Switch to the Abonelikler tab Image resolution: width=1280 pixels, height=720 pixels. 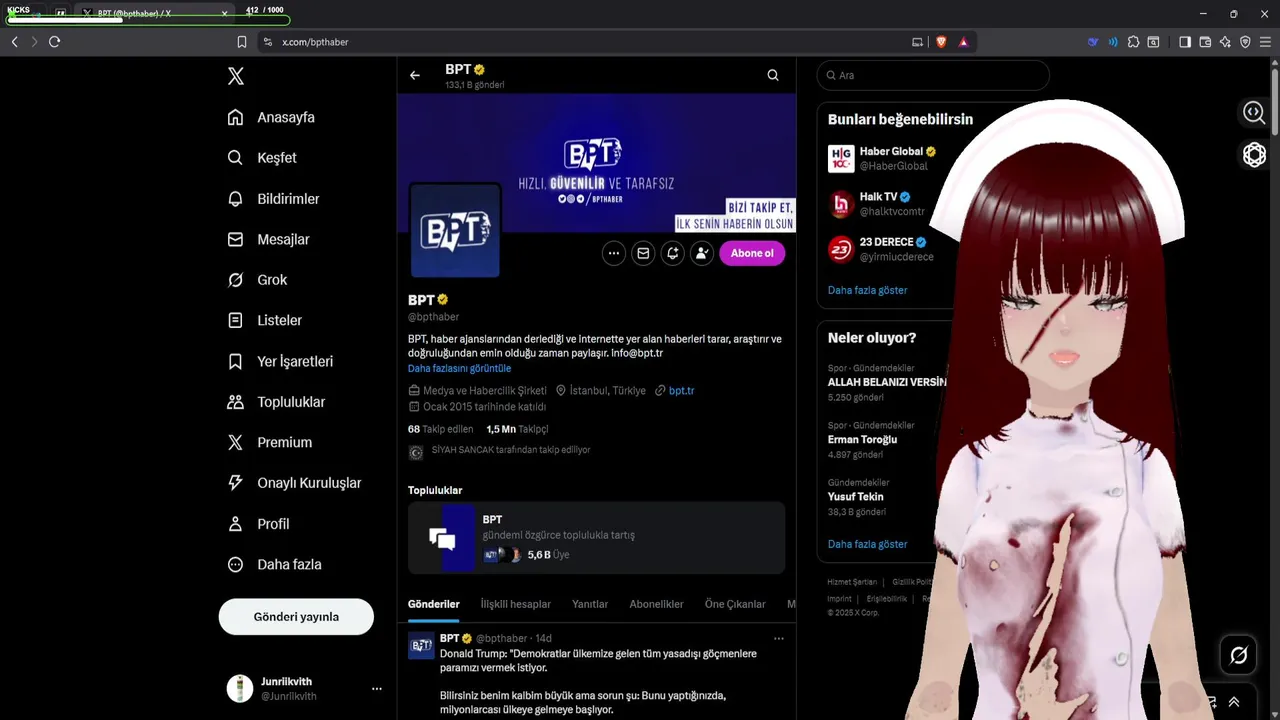click(x=656, y=604)
